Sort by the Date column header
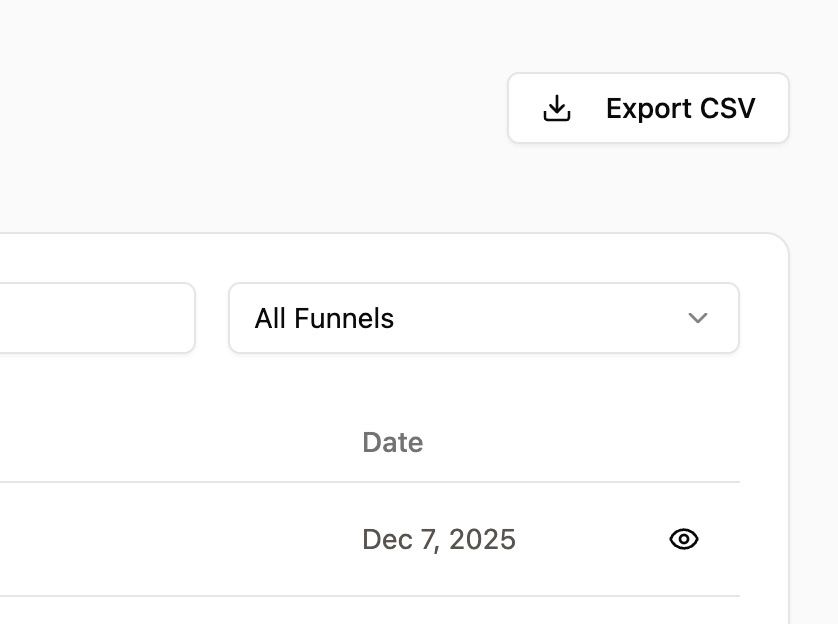The width and height of the screenshot is (838, 624). [x=393, y=442]
